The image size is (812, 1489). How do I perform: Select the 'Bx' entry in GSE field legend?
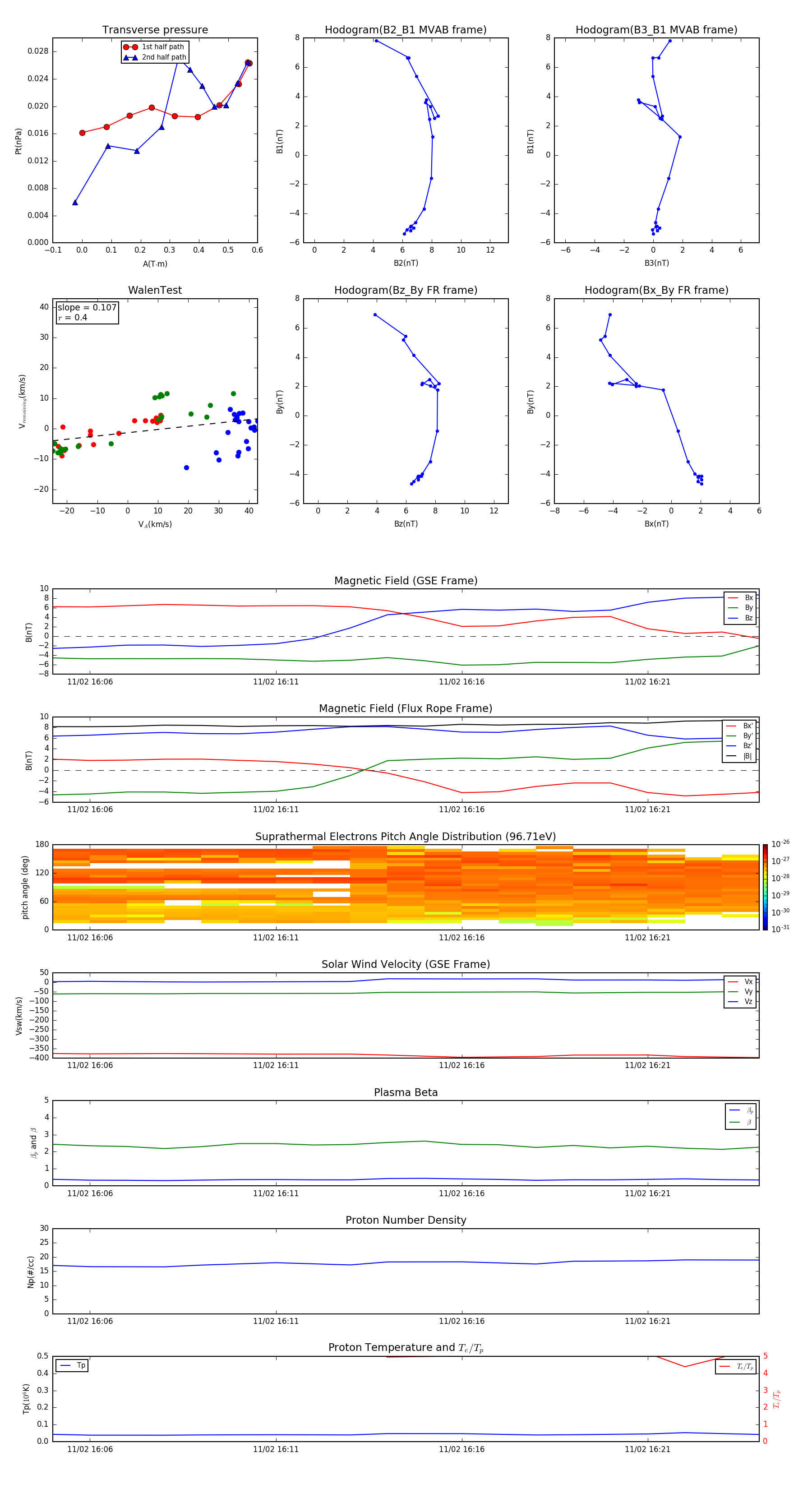pyautogui.click(x=740, y=598)
